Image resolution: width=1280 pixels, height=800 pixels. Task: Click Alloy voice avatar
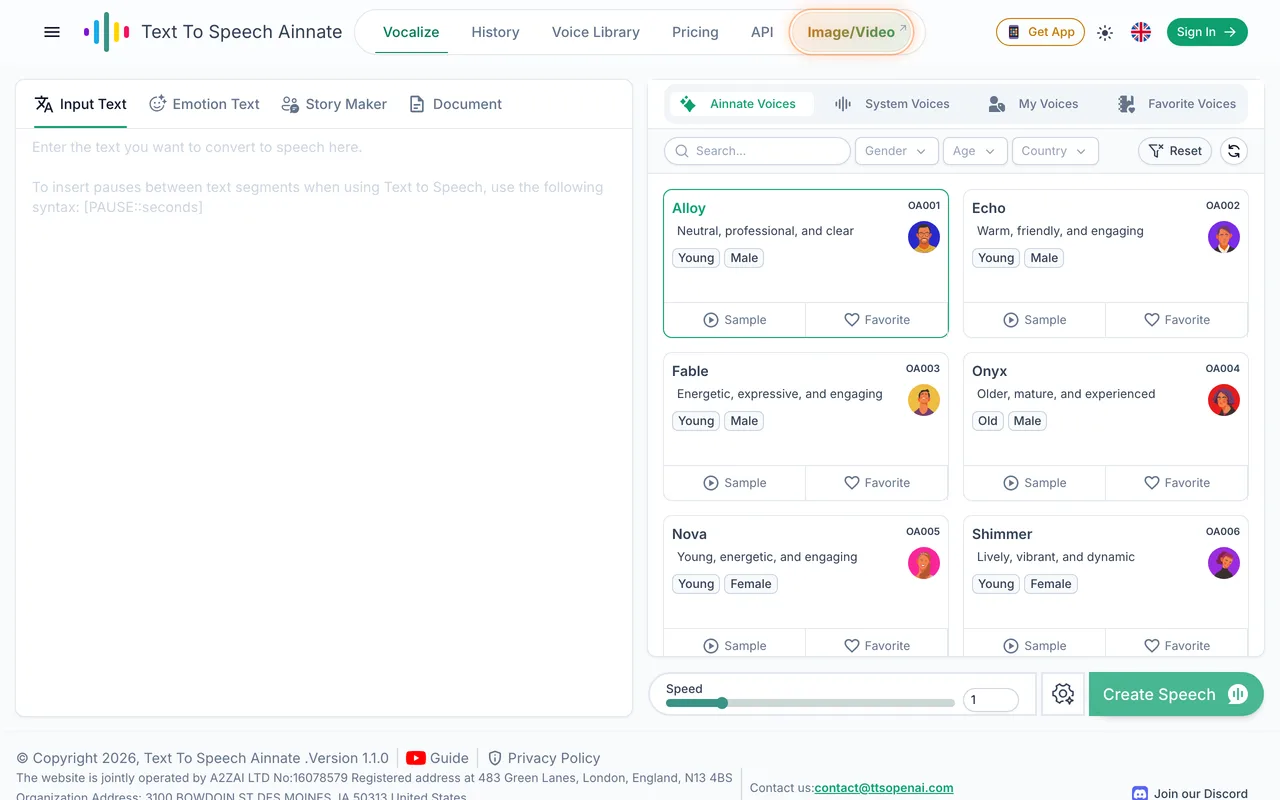(924, 237)
